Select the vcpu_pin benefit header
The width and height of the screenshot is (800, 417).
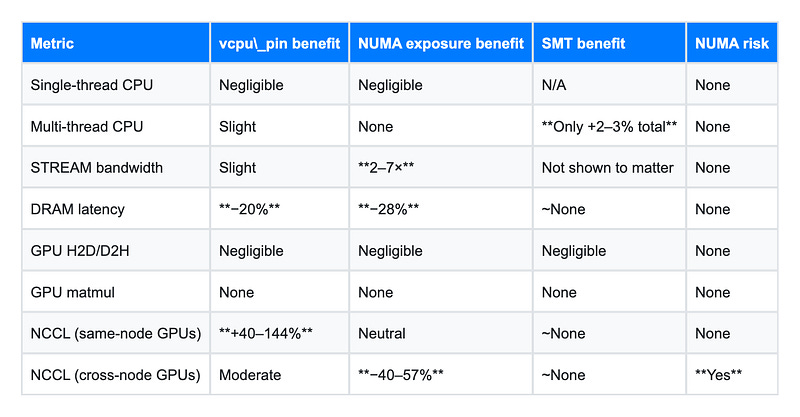pyautogui.click(x=280, y=43)
